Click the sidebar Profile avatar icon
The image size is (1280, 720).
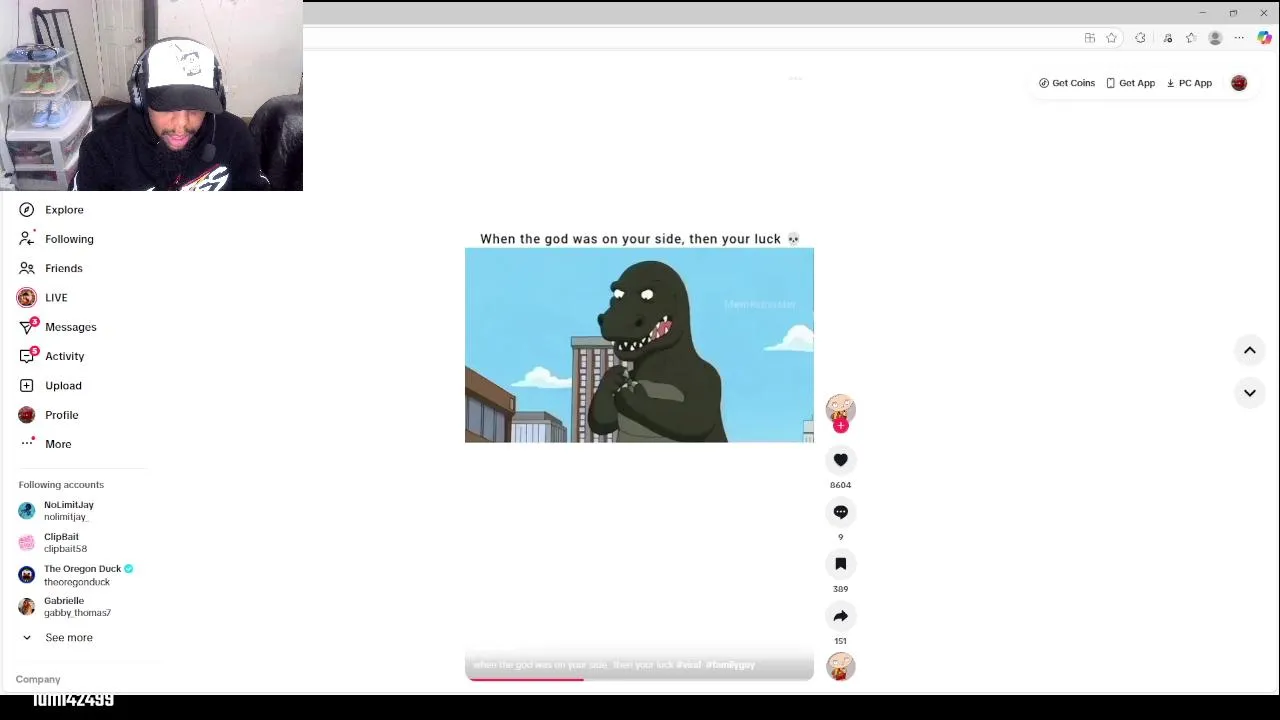click(x=27, y=415)
